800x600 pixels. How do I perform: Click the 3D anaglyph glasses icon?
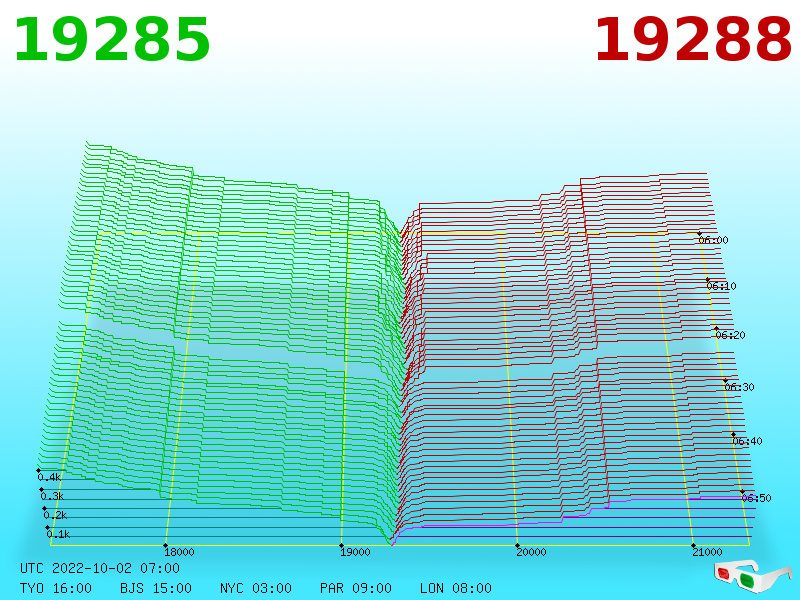pos(752,577)
